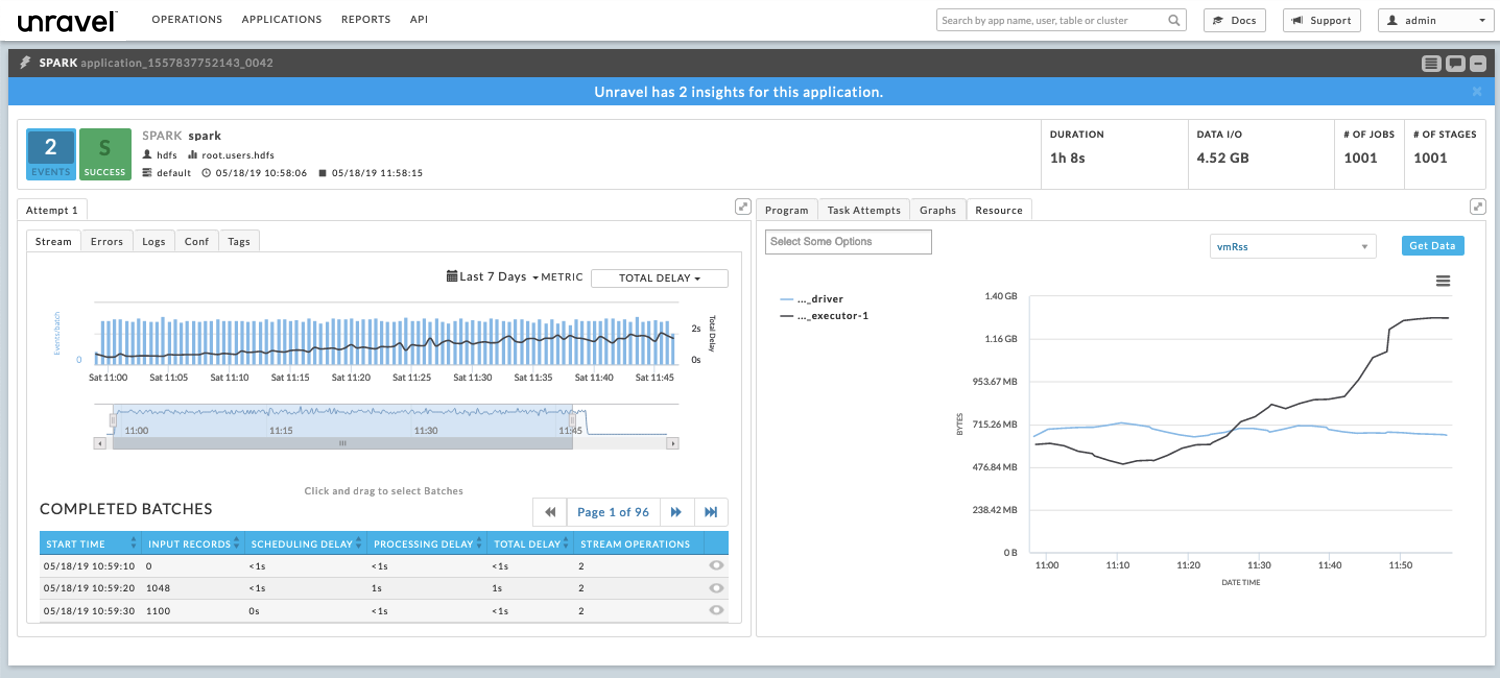Open the vmRss metric dropdown
This screenshot has height=678, width=1500.
click(1292, 246)
